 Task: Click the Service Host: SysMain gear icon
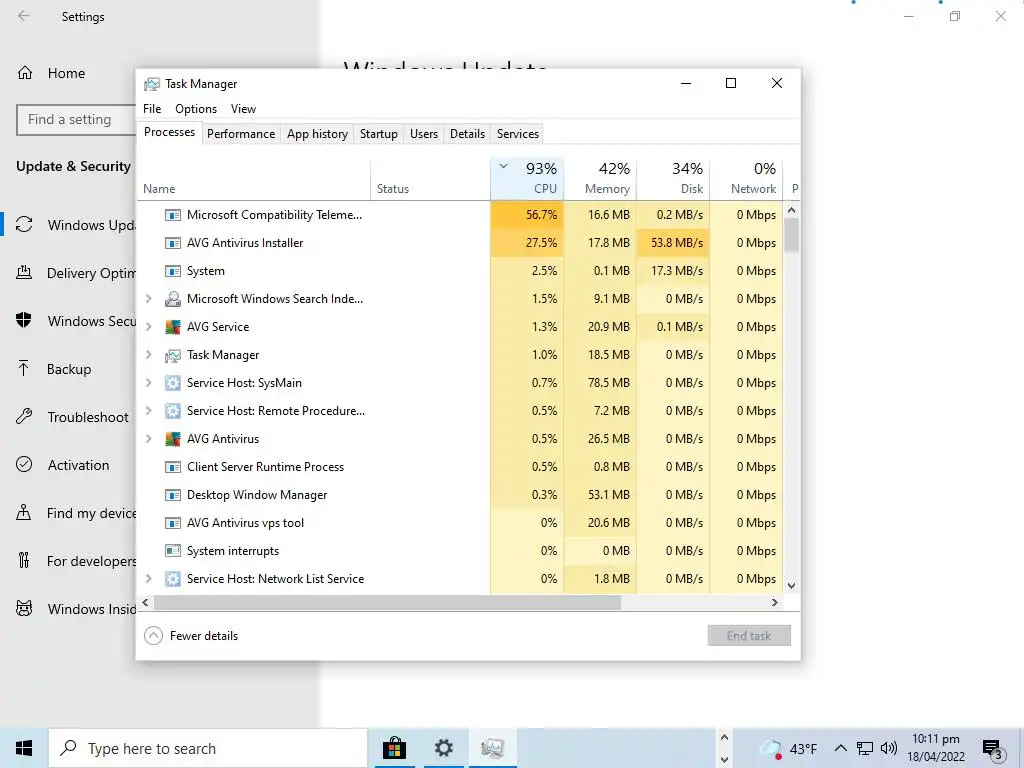pyautogui.click(x=172, y=383)
